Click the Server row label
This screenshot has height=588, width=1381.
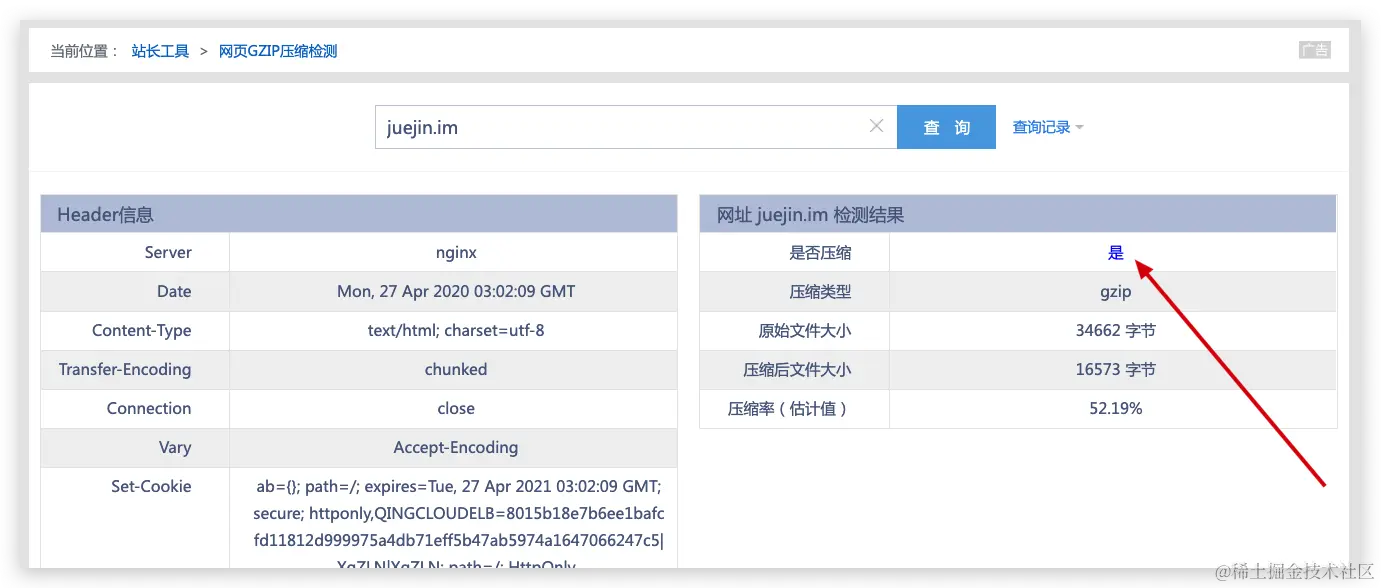click(168, 253)
